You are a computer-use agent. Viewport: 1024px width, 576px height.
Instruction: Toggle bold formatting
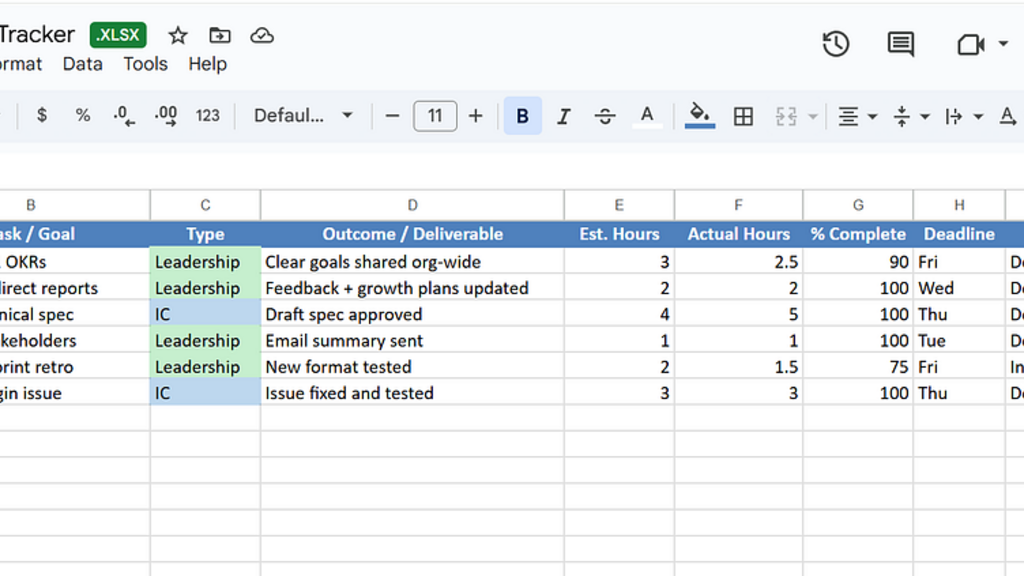pos(522,116)
